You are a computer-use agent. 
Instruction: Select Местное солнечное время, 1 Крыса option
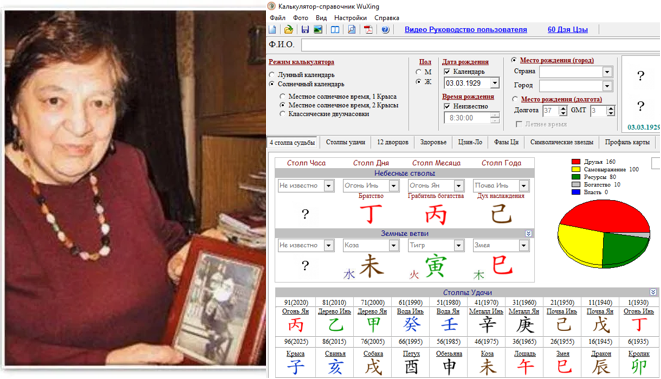[282, 97]
